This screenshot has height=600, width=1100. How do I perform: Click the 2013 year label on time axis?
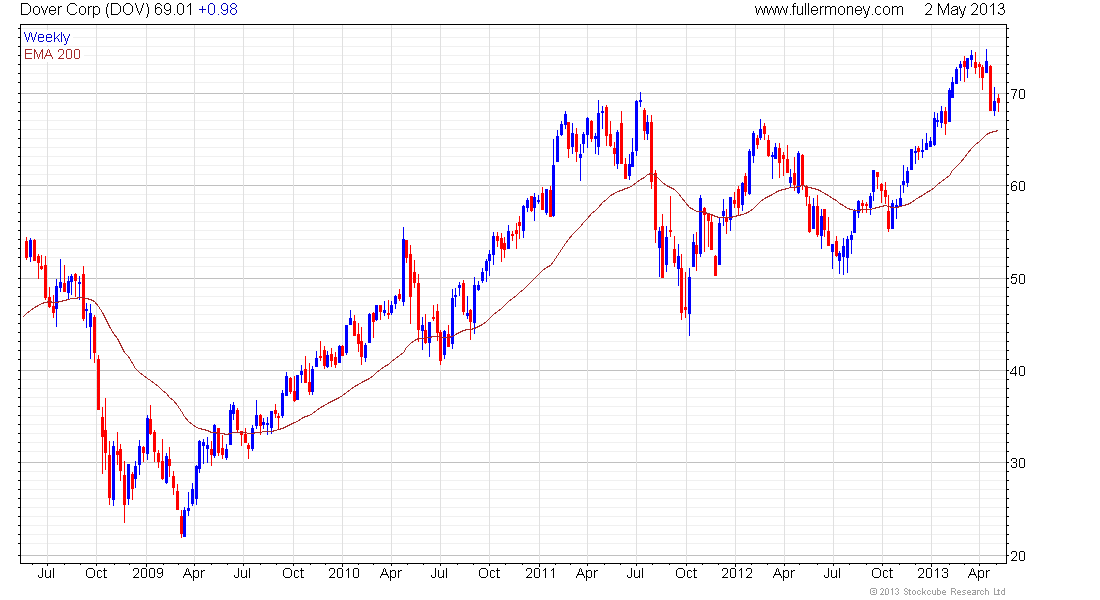933,573
